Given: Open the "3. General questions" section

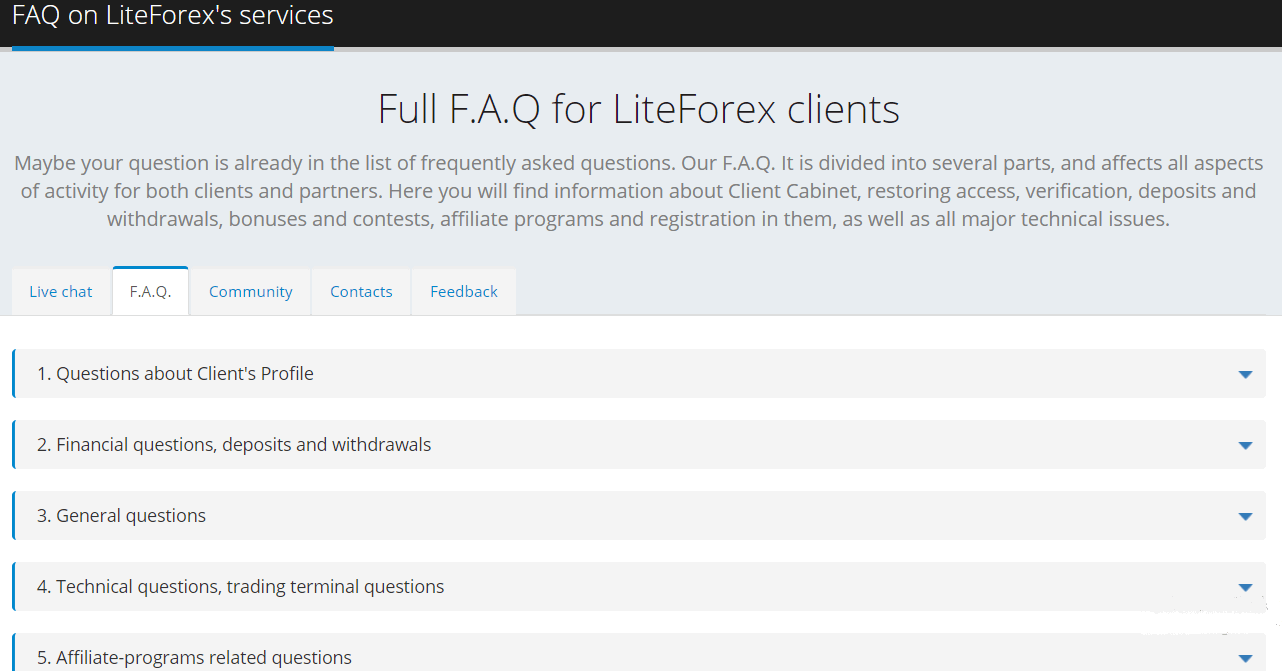Looking at the screenshot, I should click(x=121, y=516).
